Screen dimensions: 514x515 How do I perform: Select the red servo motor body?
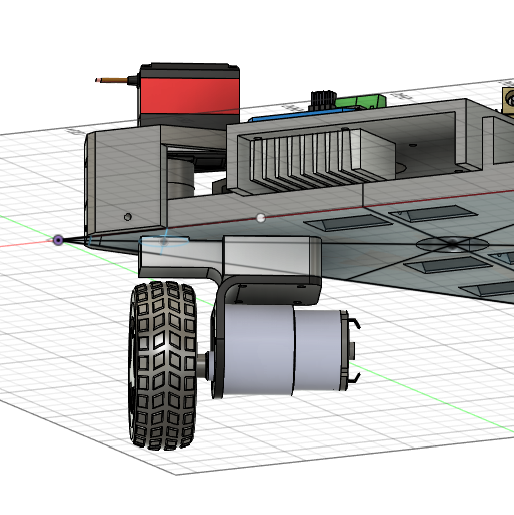pyautogui.click(x=189, y=96)
